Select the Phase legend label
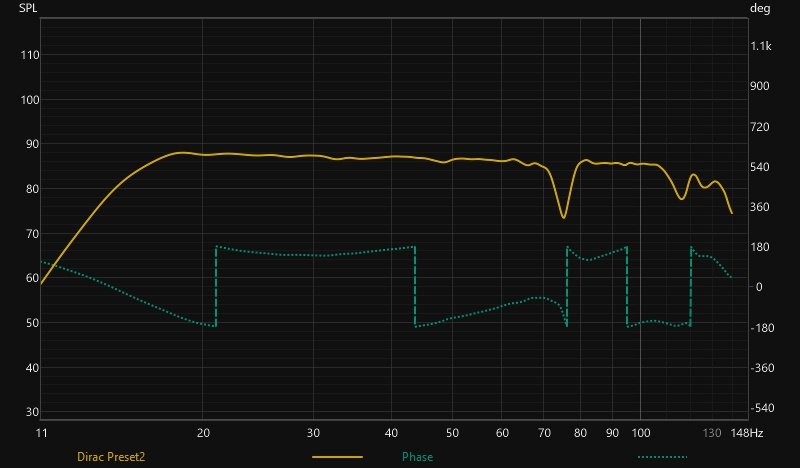The width and height of the screenshot is (800, 468). (417, 457)
